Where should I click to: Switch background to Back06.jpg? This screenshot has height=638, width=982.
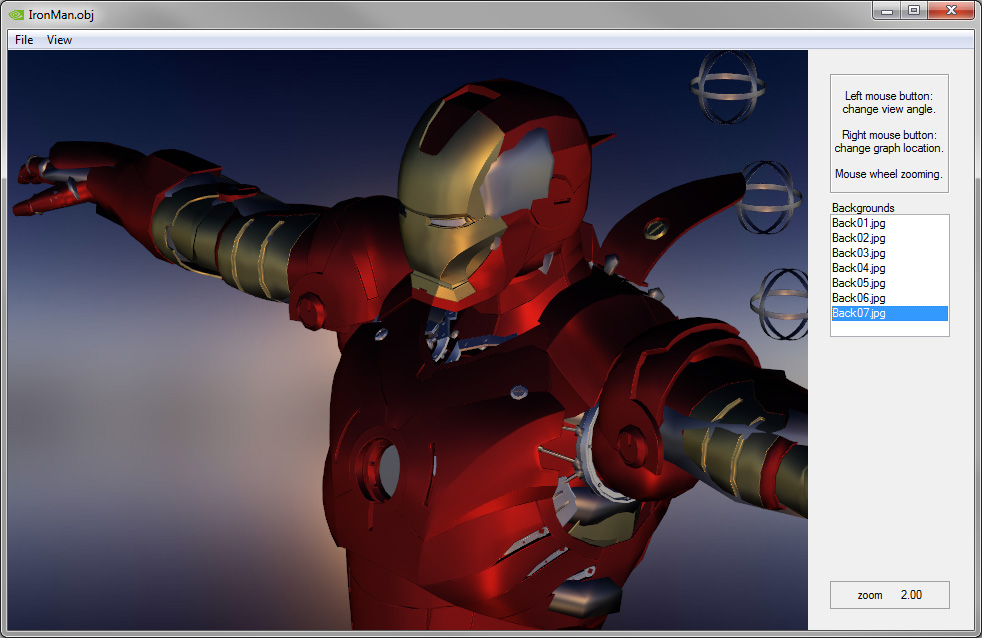(858, 298)
